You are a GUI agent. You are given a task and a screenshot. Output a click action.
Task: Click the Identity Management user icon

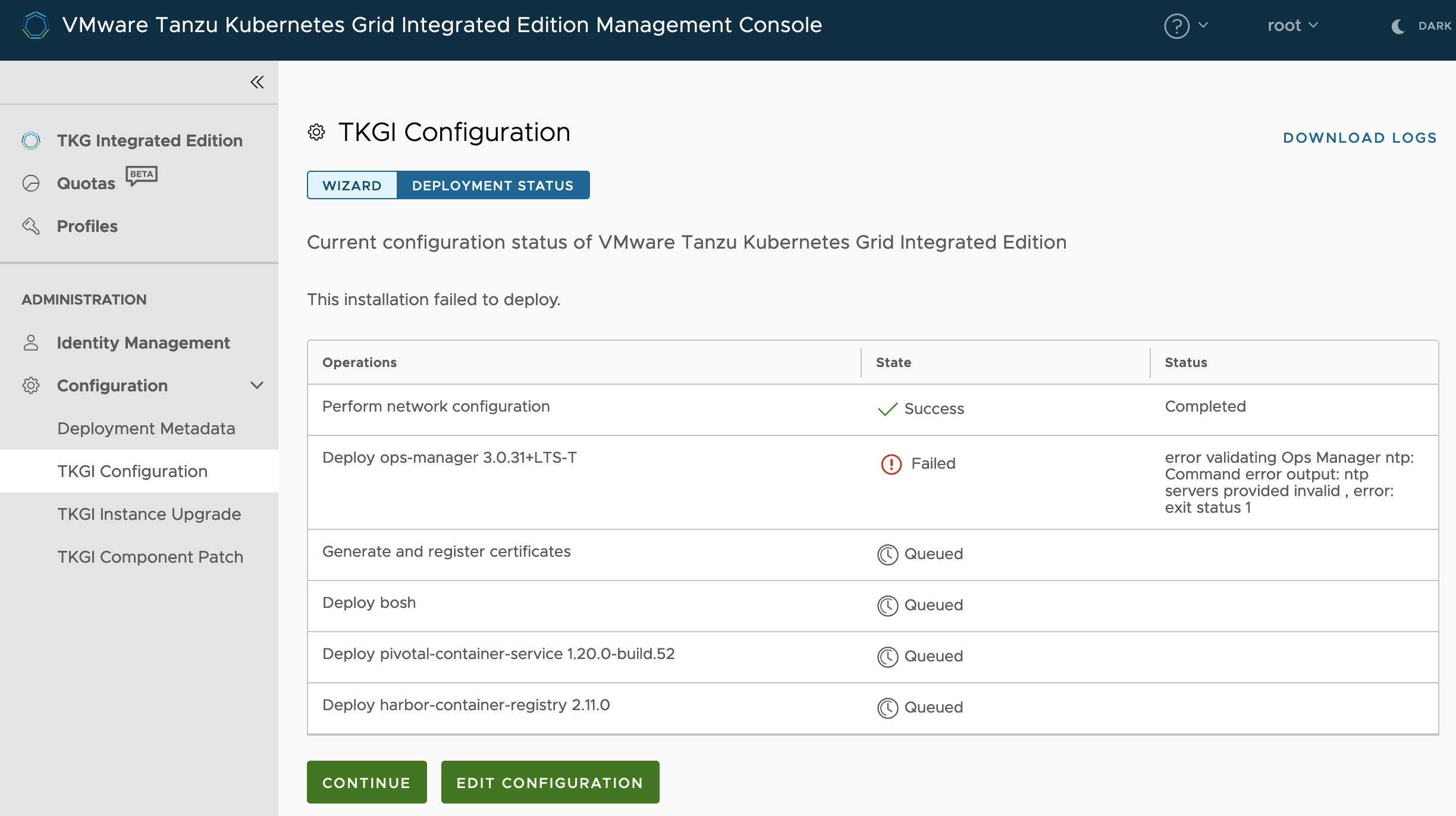point(31,343)
